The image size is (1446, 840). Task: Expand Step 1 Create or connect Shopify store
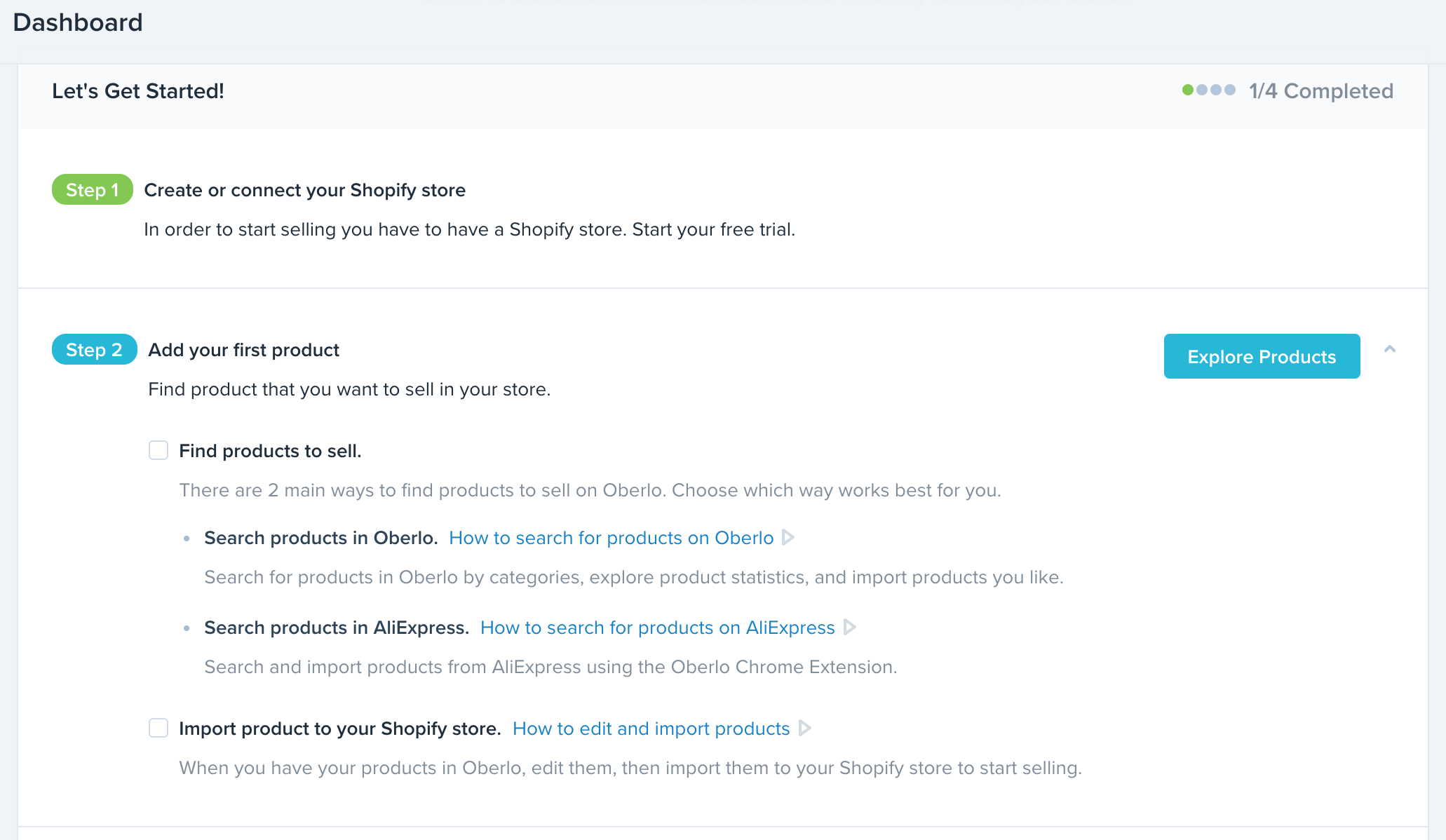[304, 190]
